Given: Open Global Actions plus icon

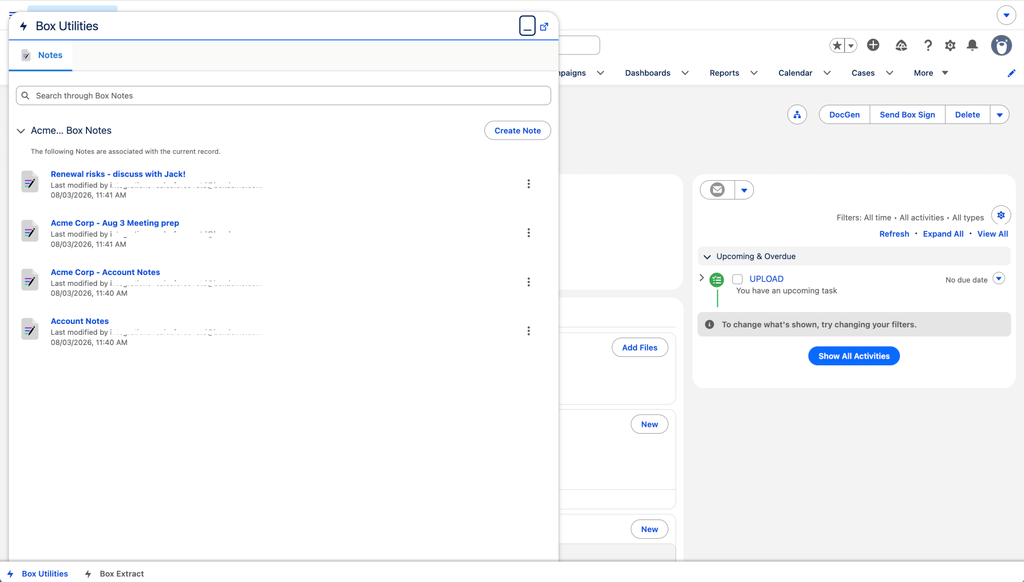Looking at the screenshot, I should pyautogui.click(x=873, y=44).
